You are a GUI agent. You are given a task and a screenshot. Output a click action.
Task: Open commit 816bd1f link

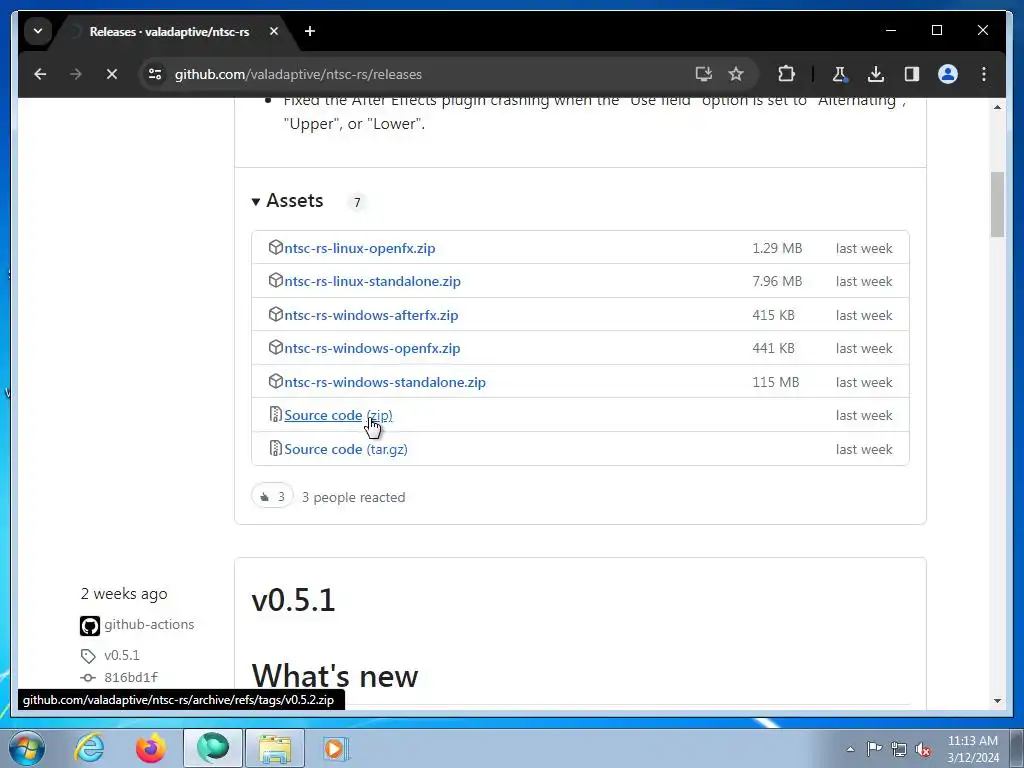pyautogui.click(x=131, y=678)
